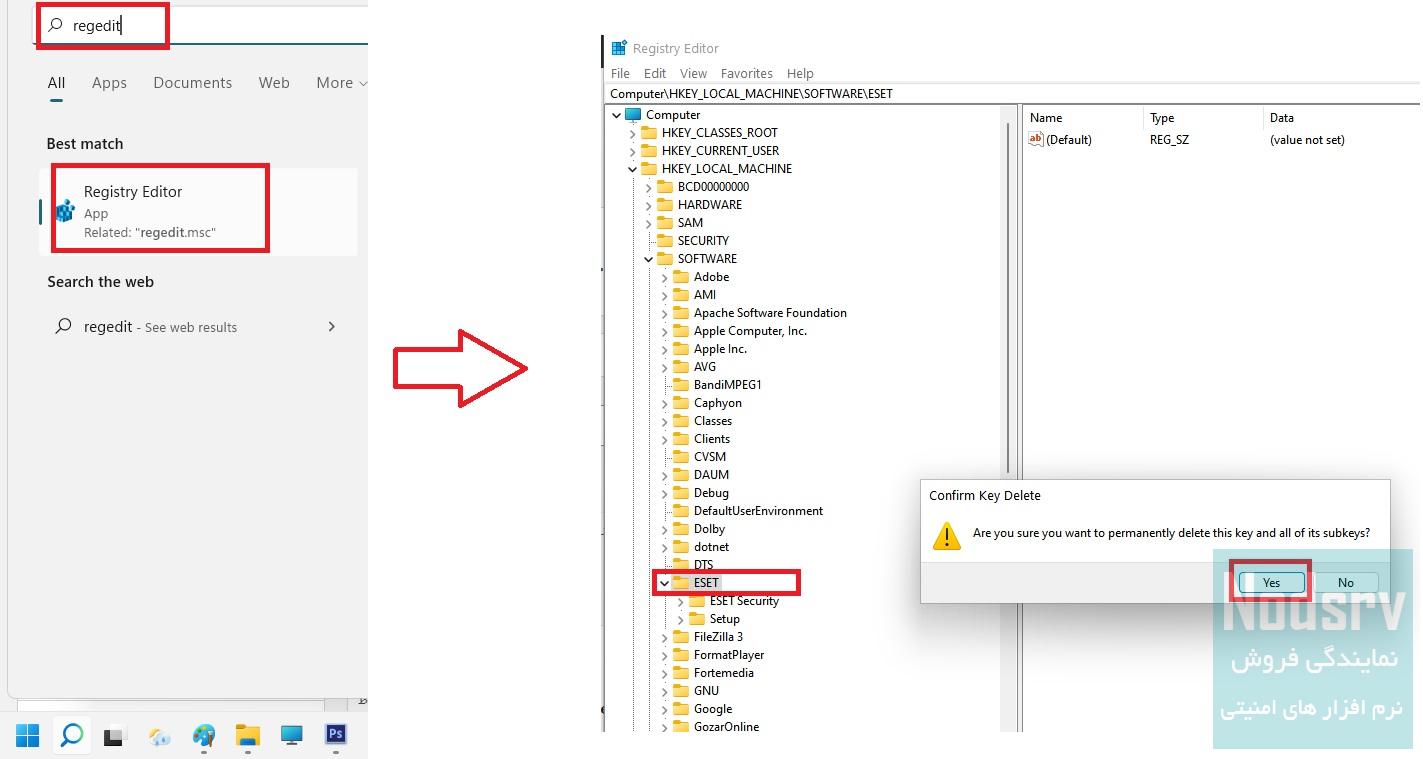Open the More filter dropdown in search

[341, 83]
